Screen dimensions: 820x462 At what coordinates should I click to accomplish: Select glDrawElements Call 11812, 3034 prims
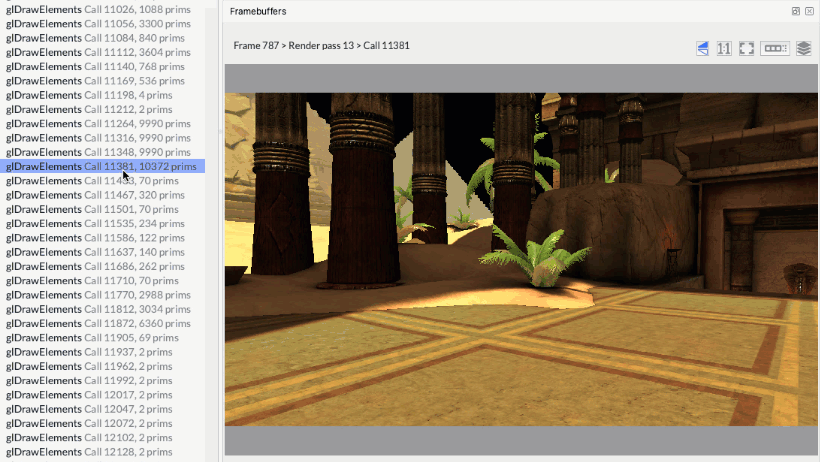(x=98, y=309)
